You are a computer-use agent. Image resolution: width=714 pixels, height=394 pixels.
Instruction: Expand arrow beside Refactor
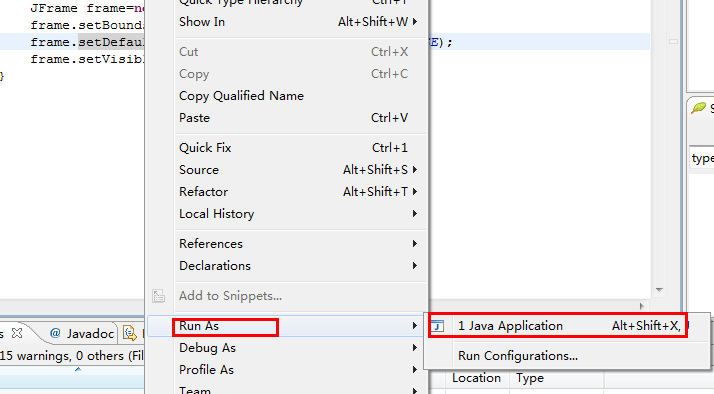(415, 191)
